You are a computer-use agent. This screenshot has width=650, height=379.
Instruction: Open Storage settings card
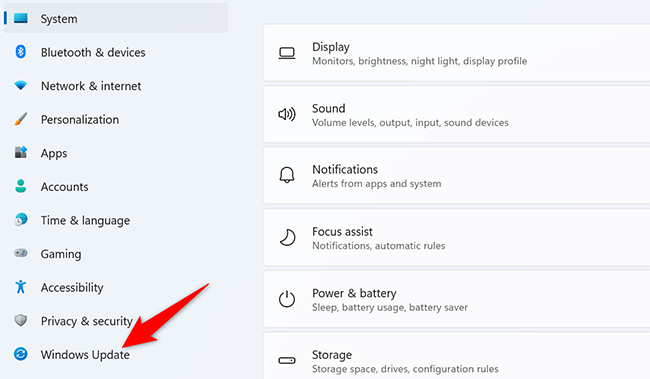pyautogui.click(x=456, y=356)
